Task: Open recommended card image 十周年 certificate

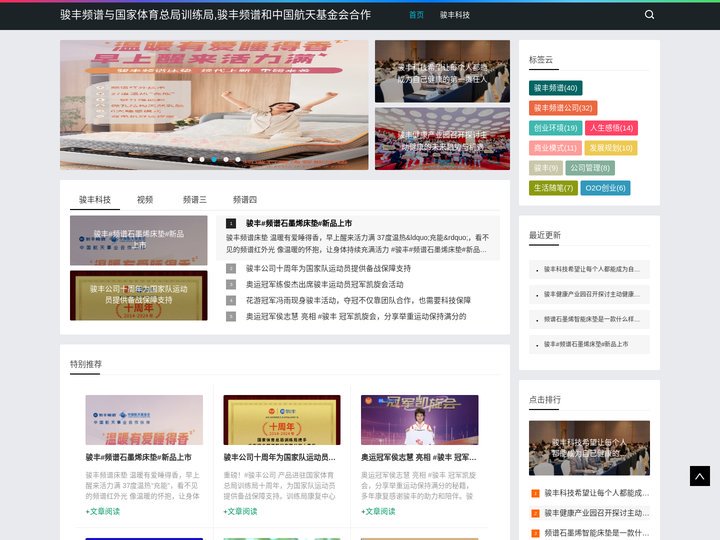Action: [282, 420]
